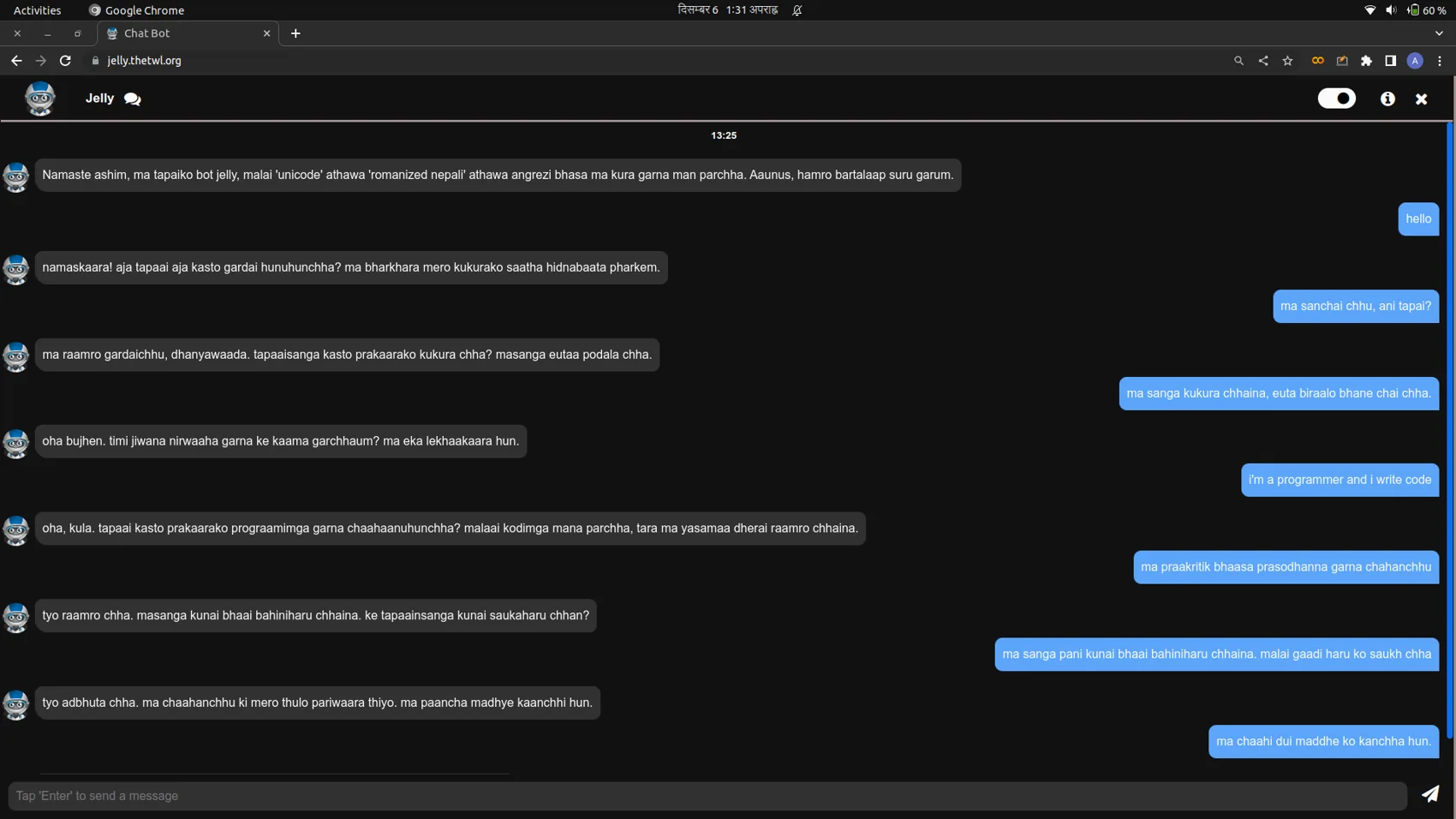View site info via the lock icon
This screenshot has width=1456, height=819.
coord(95,61)
